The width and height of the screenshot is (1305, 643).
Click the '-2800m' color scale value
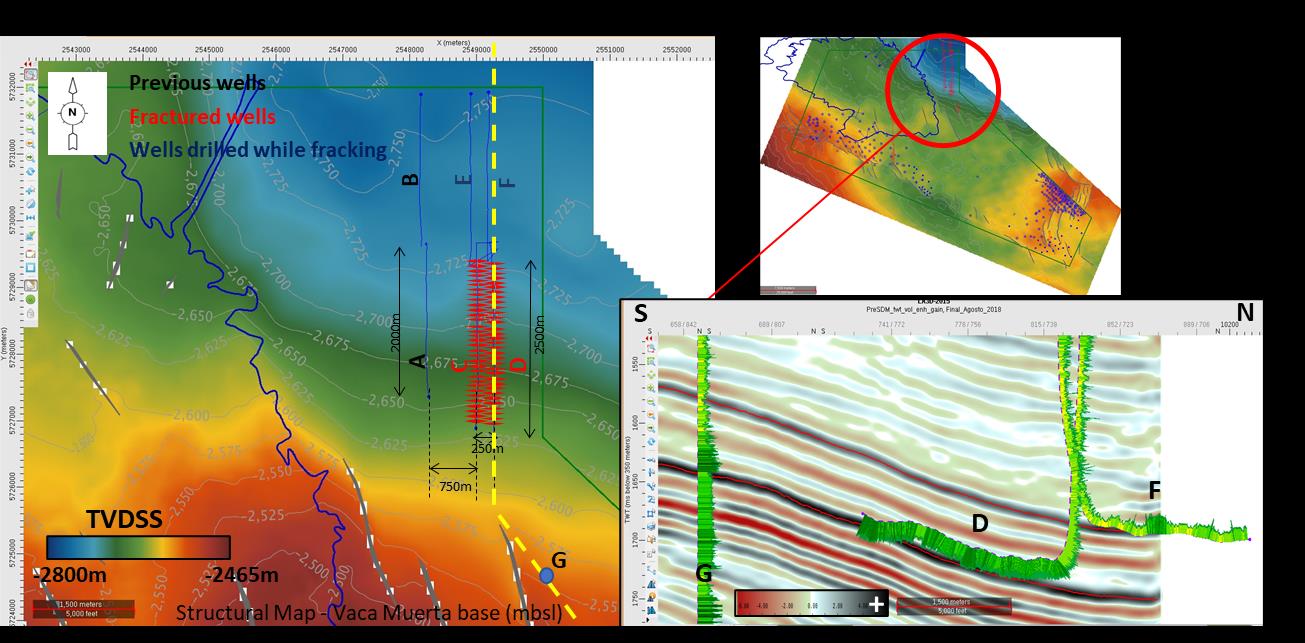[71, 575]
